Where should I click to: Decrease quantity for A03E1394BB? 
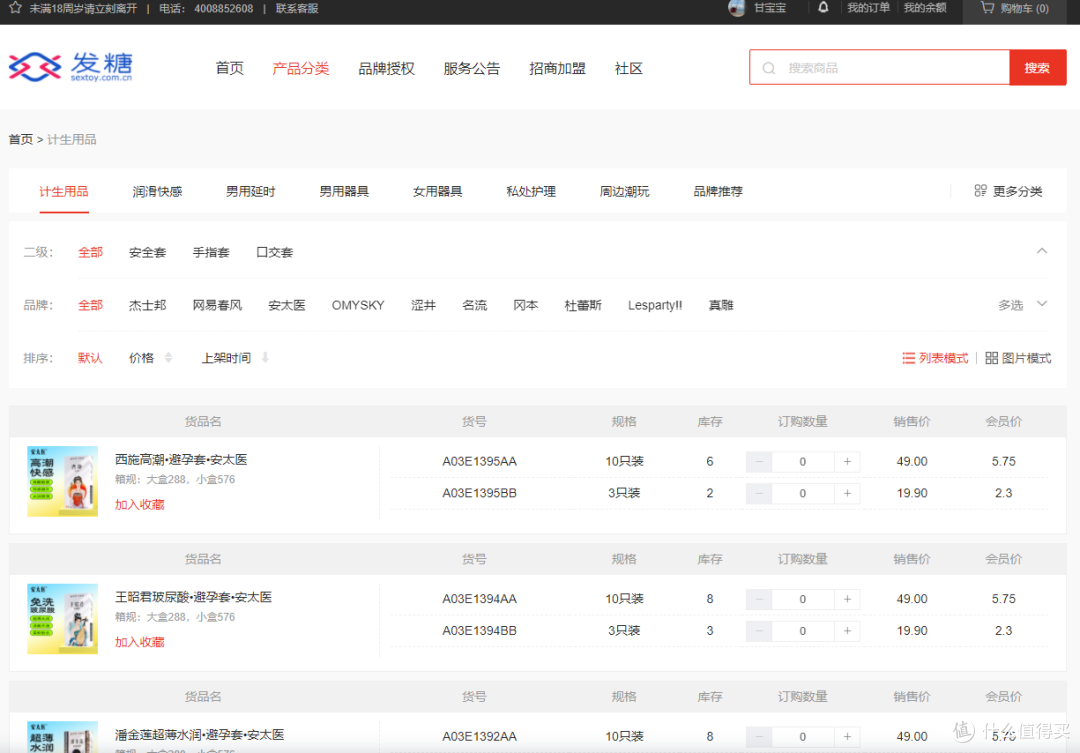pyautogui.click(x=759, y=631)
